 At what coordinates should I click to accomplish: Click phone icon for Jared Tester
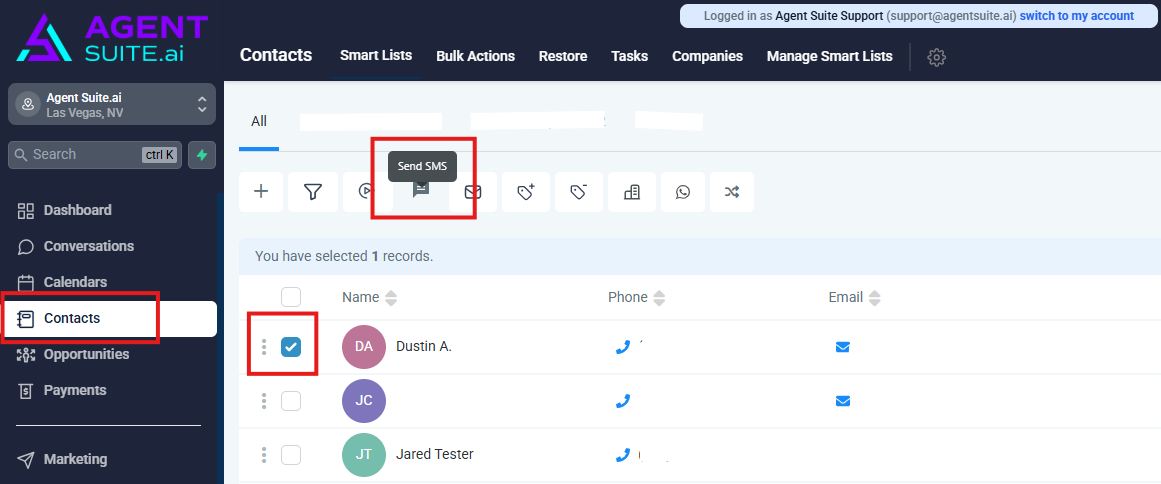click(623, 454)
